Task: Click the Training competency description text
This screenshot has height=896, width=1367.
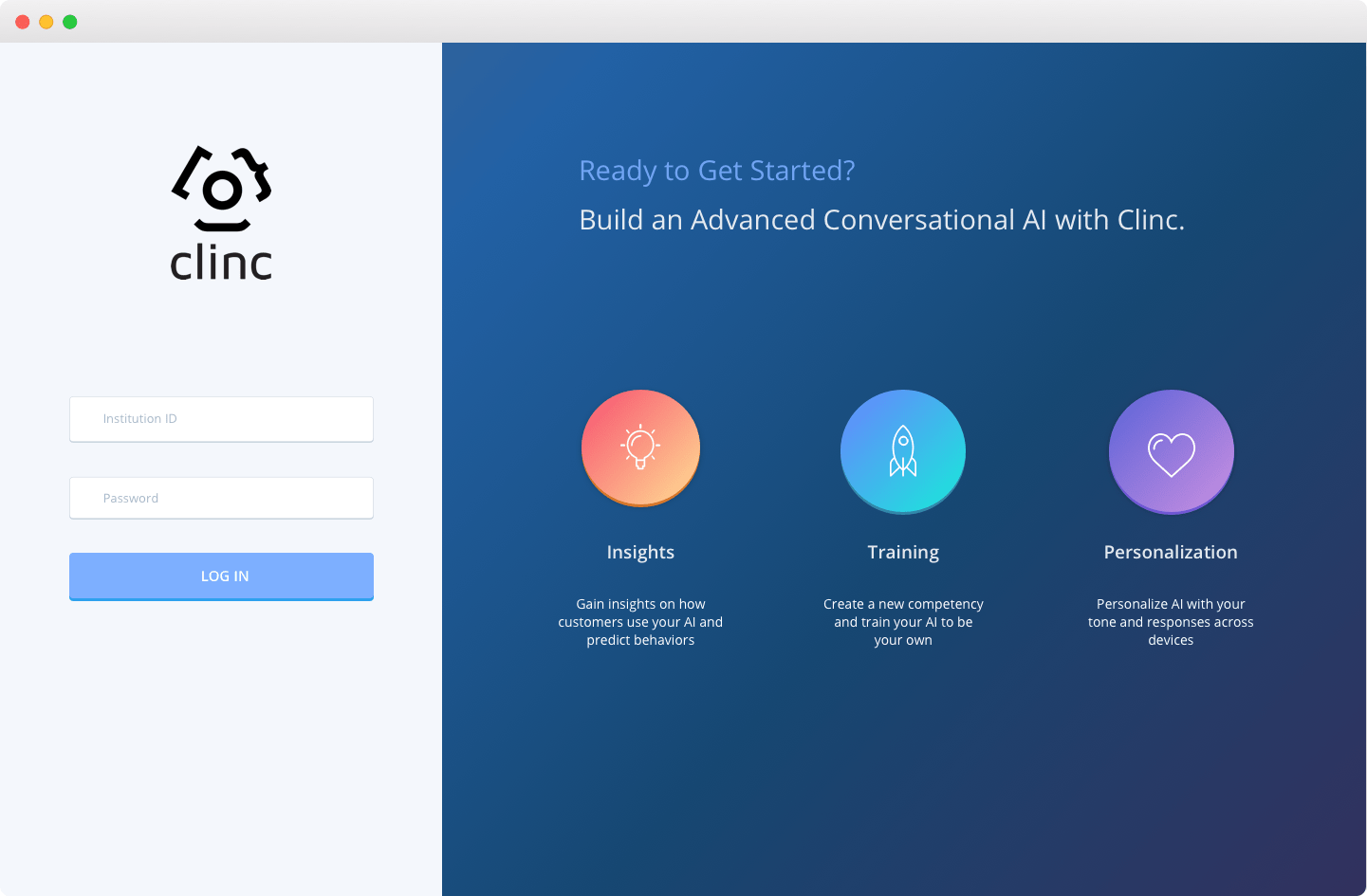Action: (902, 622)
